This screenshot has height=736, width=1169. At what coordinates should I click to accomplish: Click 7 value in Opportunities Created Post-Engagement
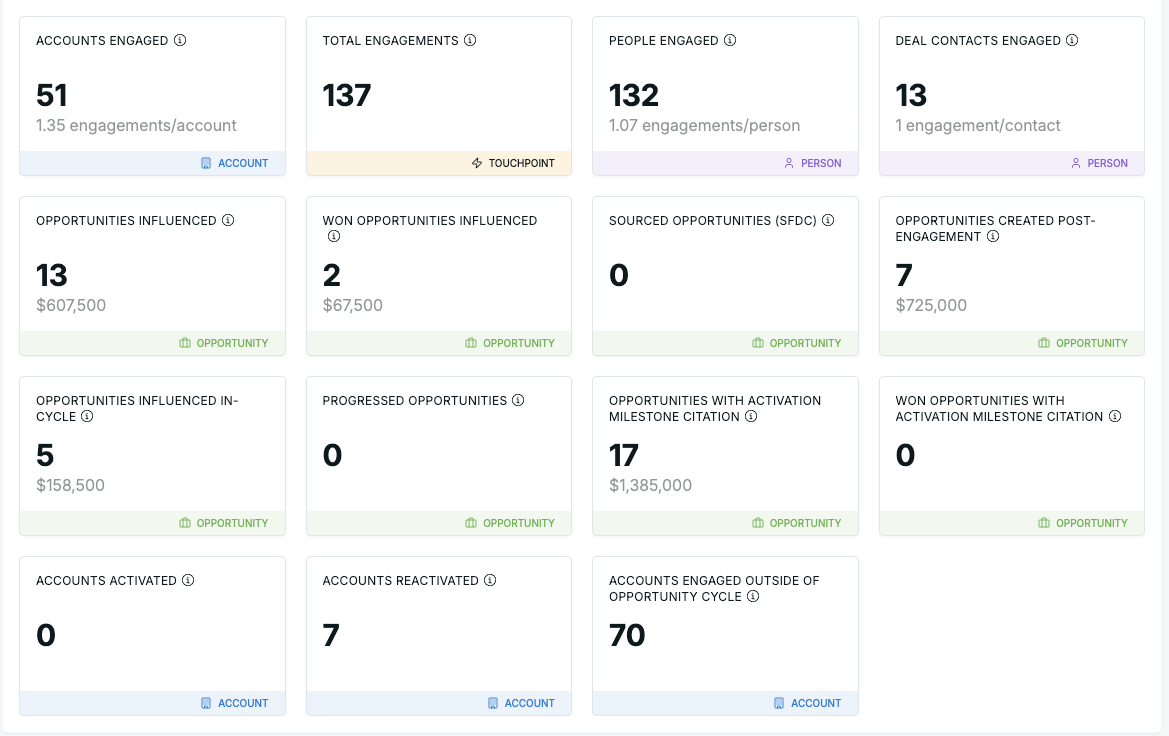[904, 275]
